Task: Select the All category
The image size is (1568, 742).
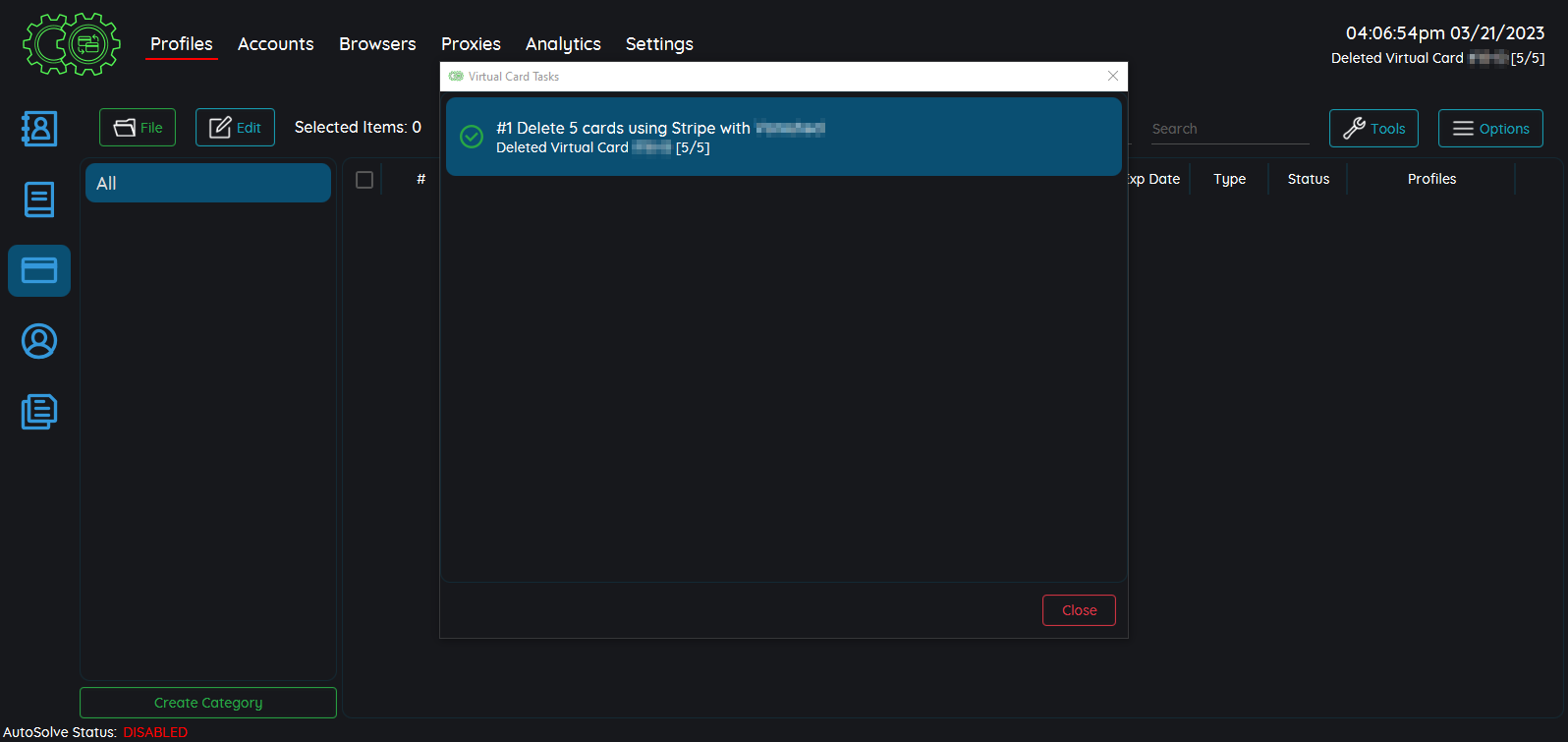Action: tap(208, 183)
